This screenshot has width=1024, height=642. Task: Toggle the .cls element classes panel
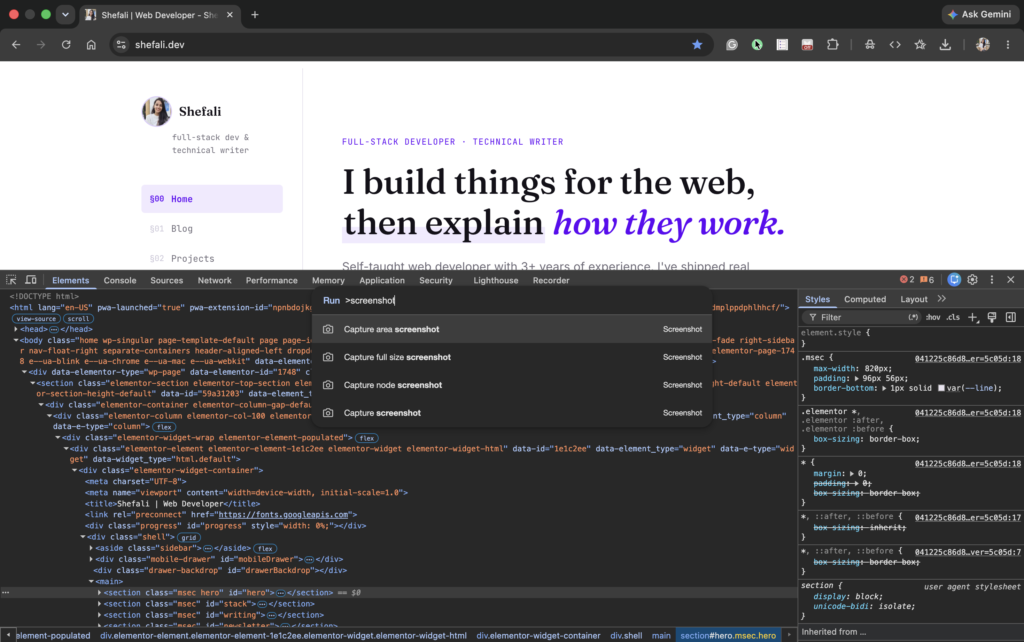pos(953,317)
